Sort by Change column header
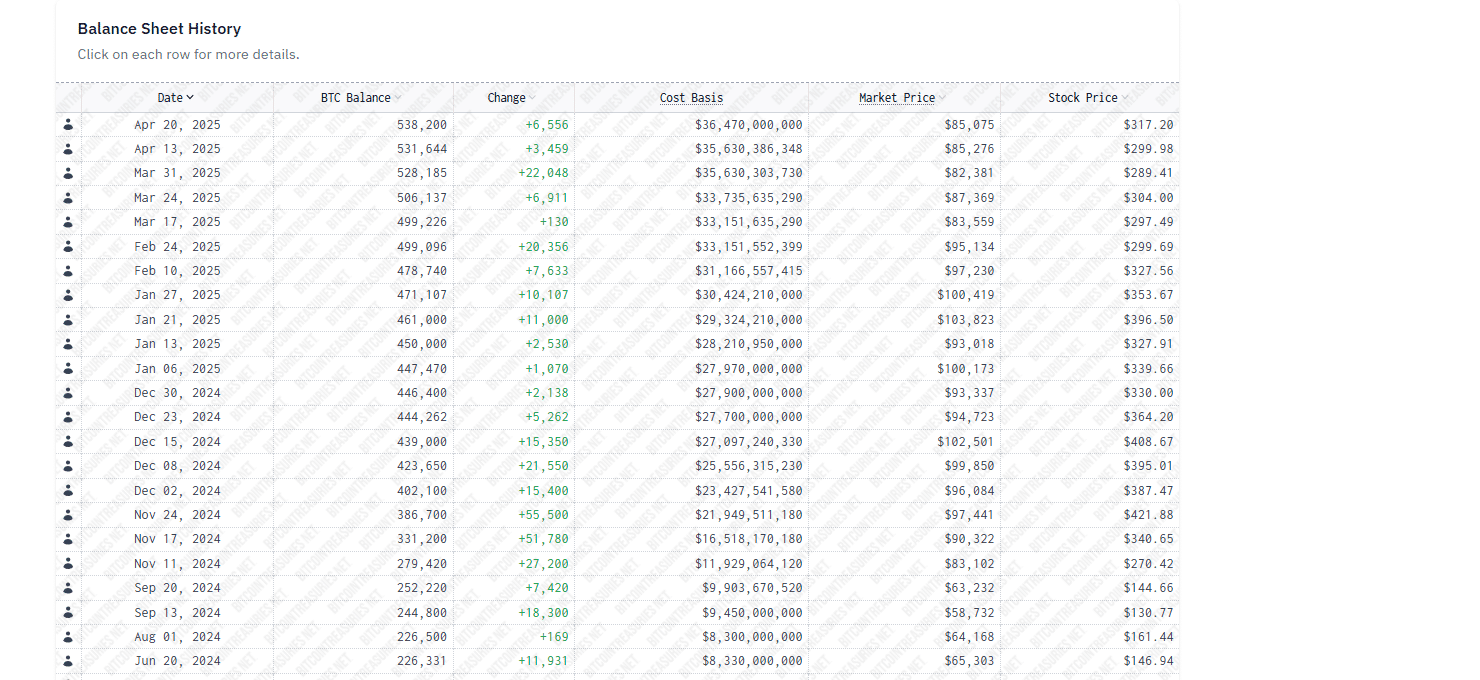 pos(512,98)
